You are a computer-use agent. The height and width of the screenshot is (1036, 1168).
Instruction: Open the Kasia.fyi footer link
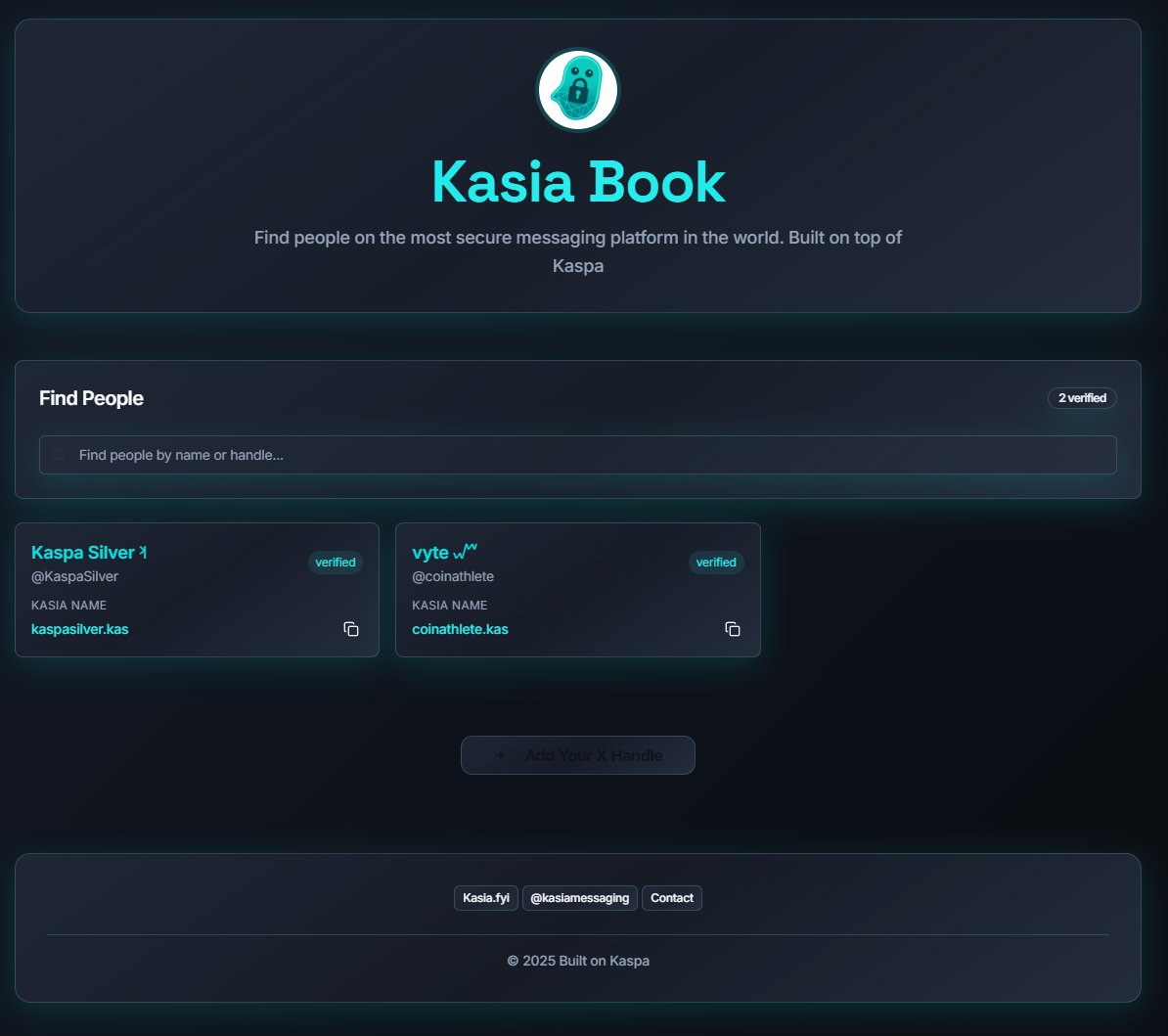[x=485, y=898]
